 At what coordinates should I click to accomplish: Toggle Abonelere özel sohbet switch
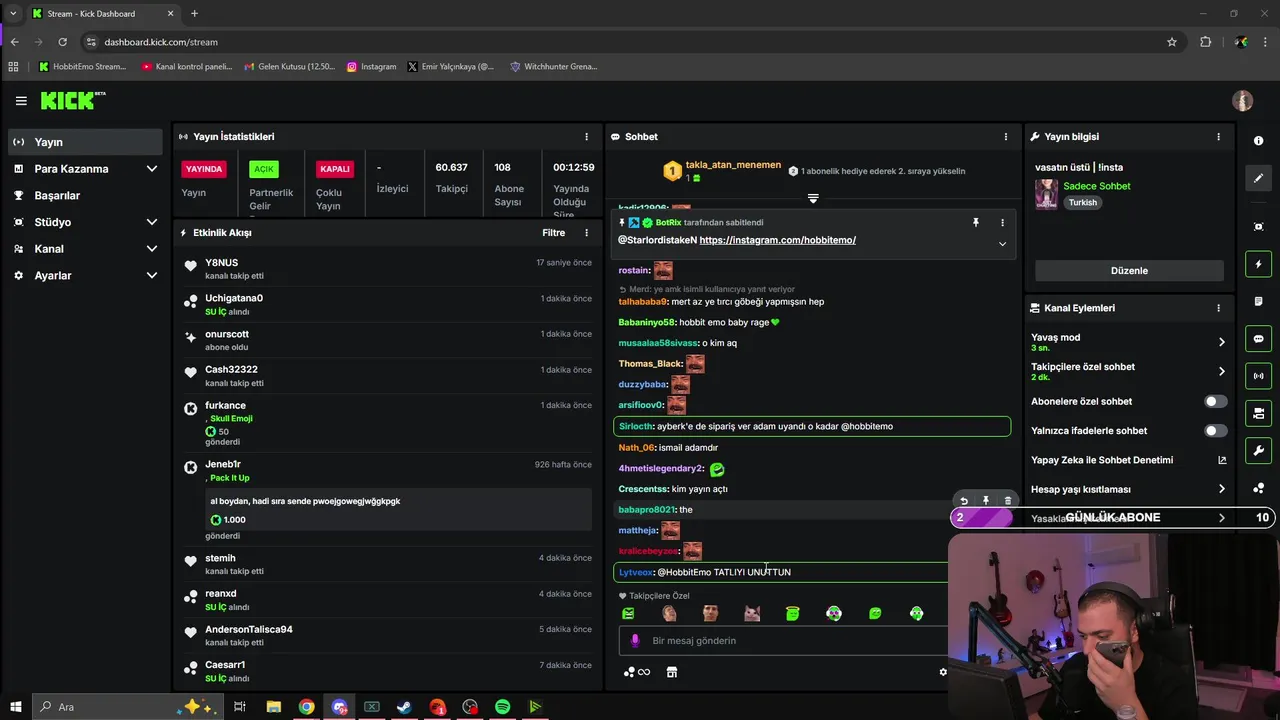1215,401
